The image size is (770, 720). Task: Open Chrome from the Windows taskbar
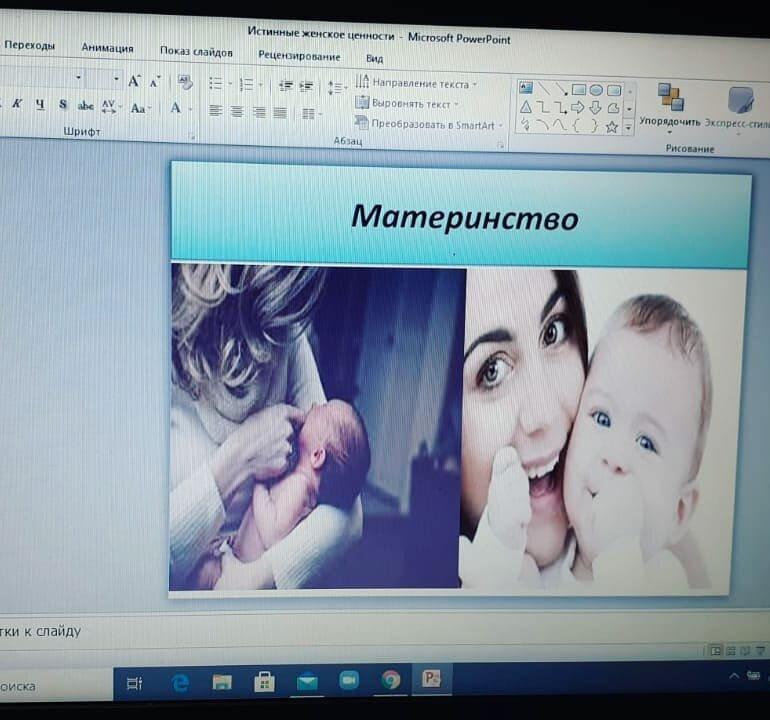pos(391,681)
